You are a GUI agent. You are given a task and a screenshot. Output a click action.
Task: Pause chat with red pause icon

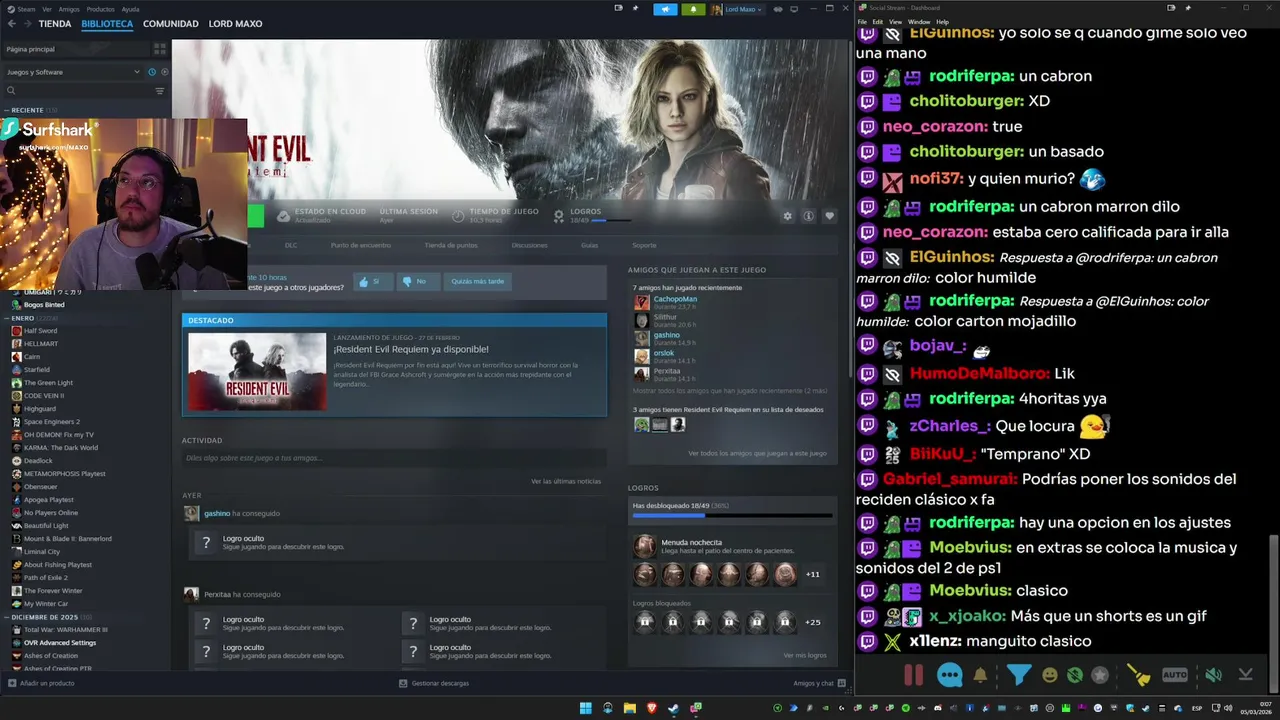(913, 675)
